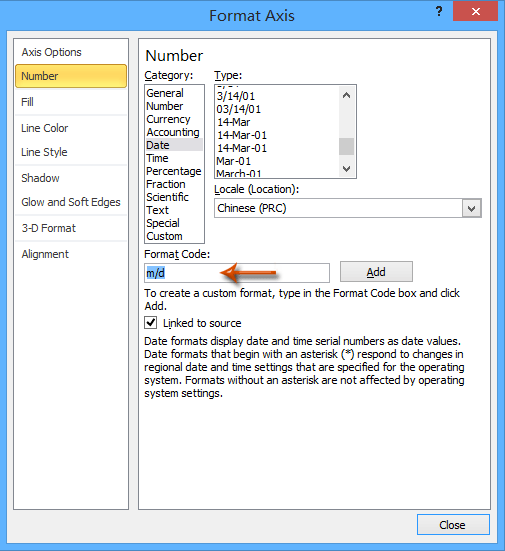Choose the 14-Mar date type
The image size is (505, 551).
coord(277,122)
